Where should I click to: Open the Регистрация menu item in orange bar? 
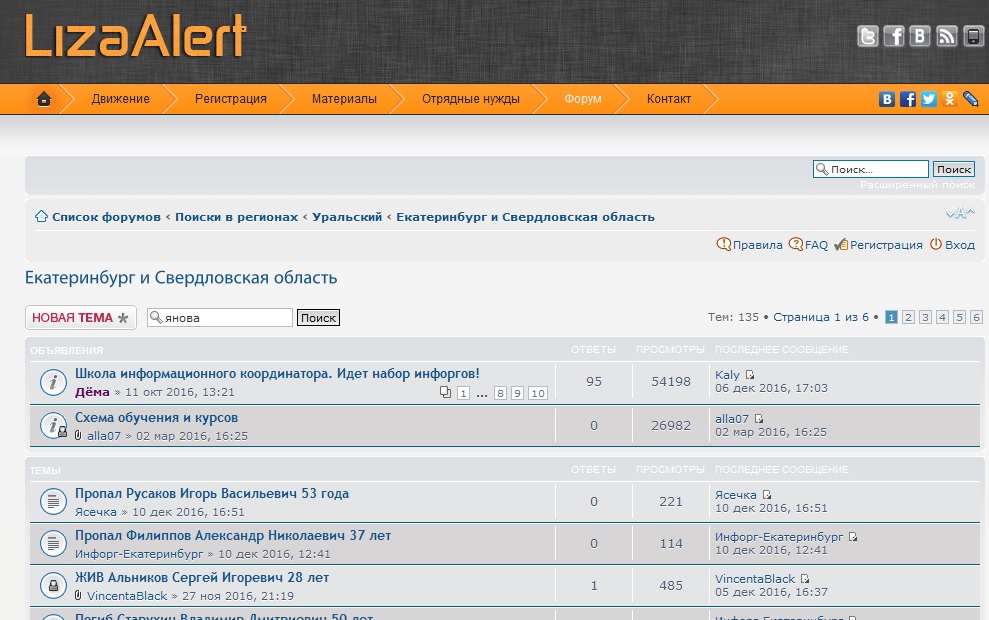coord(231,99)
